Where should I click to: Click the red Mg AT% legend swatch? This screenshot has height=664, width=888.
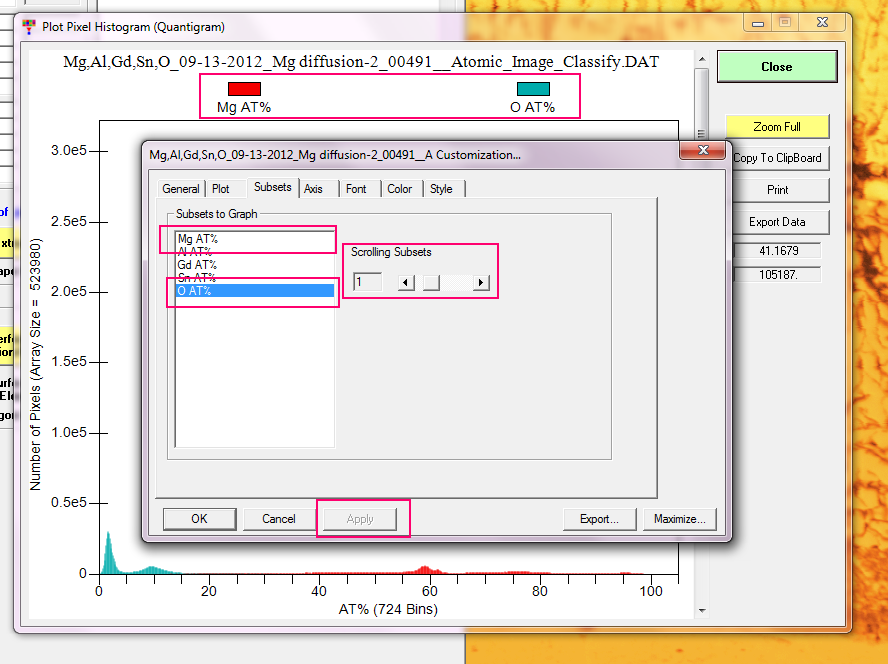click(245, 89)
